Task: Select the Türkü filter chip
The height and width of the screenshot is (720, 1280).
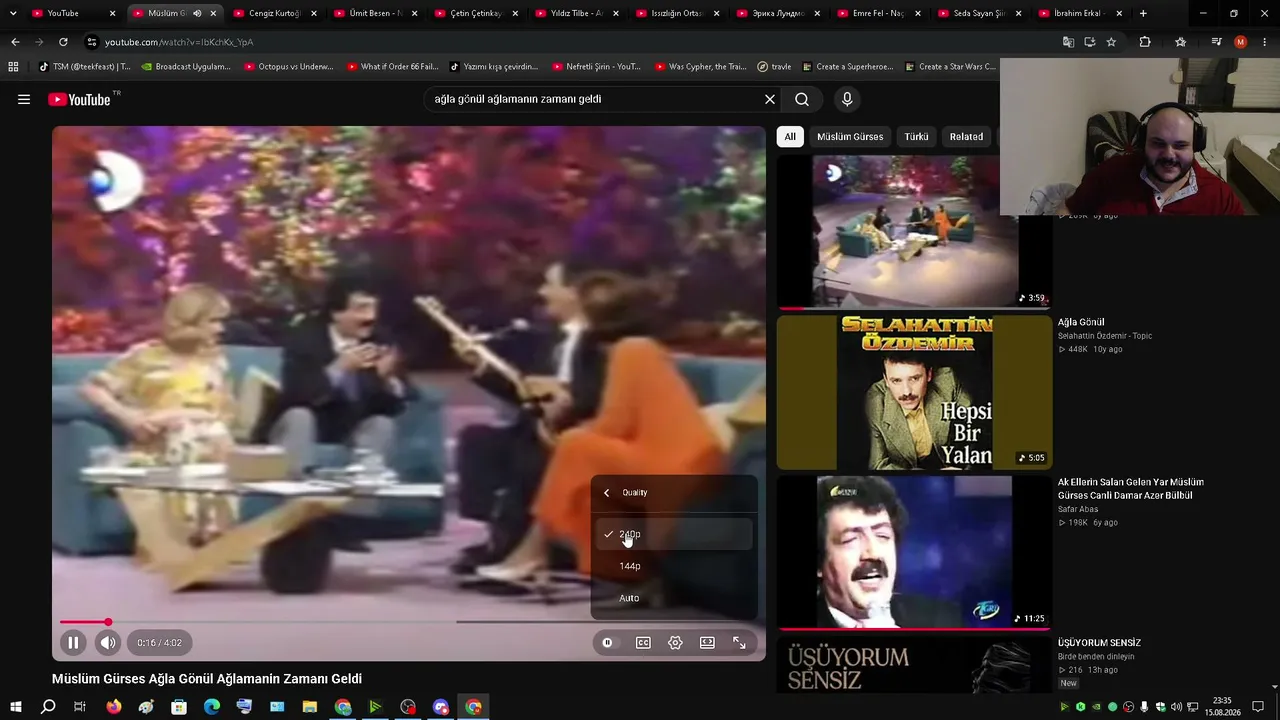Action: 916,137
